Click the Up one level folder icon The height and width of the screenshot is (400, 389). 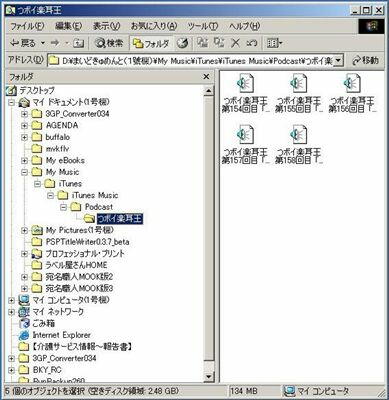[79, 43]
